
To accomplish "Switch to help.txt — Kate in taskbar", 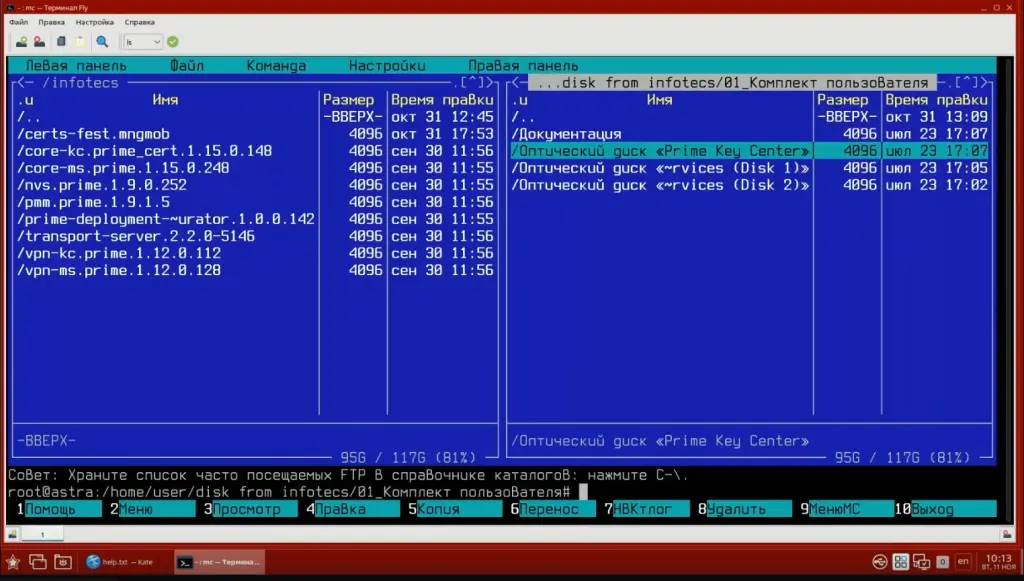I will pyautogui.click(x=120, y=562).
